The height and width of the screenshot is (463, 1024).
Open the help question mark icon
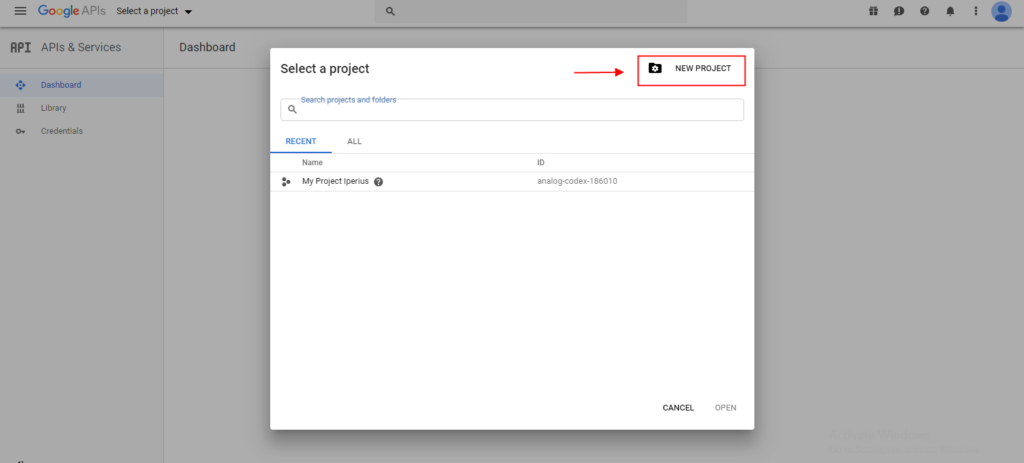coord(924,11)
